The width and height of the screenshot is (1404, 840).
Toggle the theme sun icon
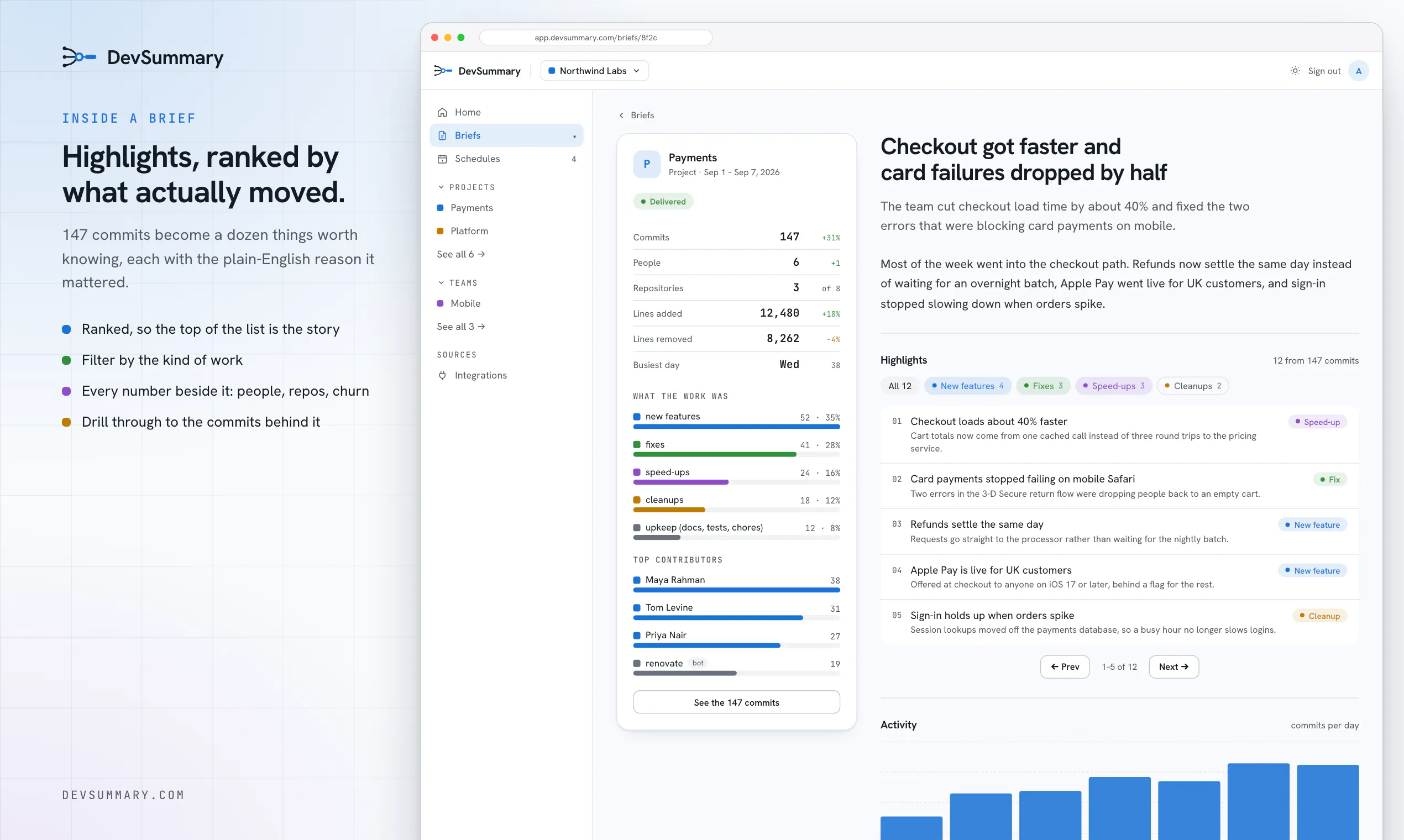click(x=1295, y=71)
